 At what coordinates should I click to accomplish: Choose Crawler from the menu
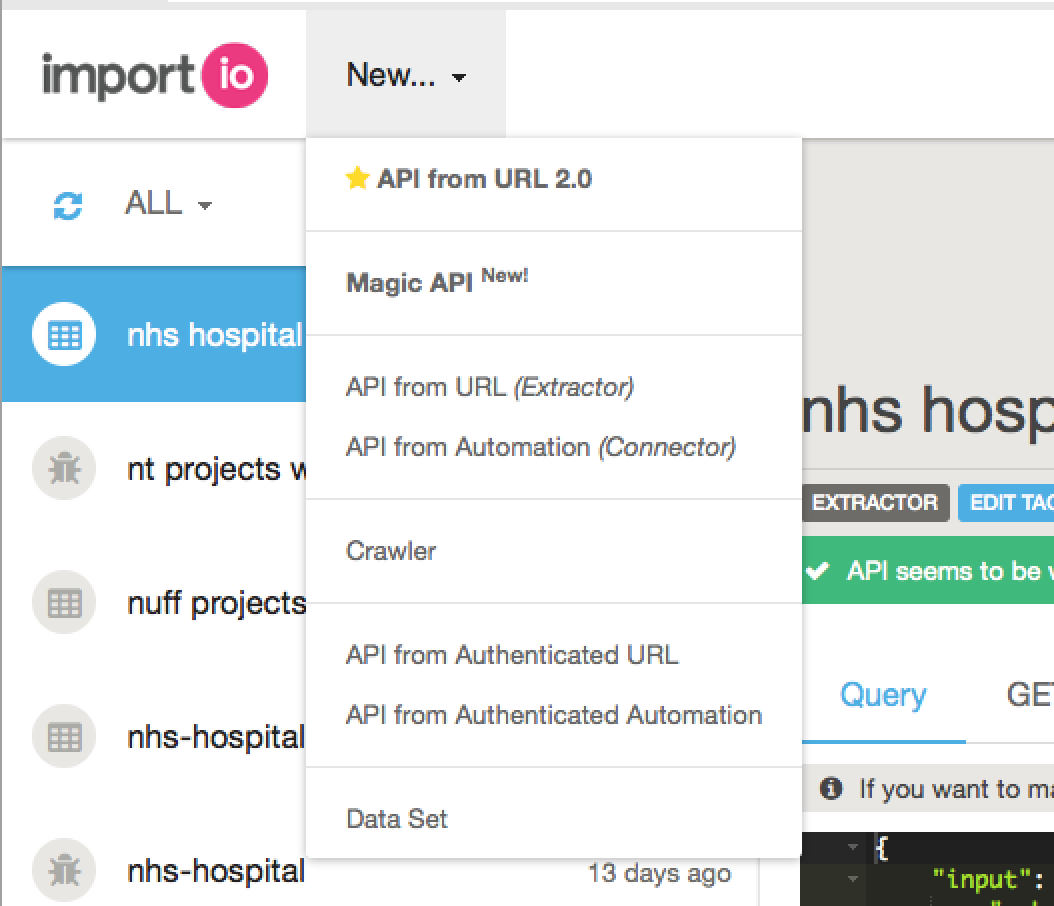coord(554,551)
